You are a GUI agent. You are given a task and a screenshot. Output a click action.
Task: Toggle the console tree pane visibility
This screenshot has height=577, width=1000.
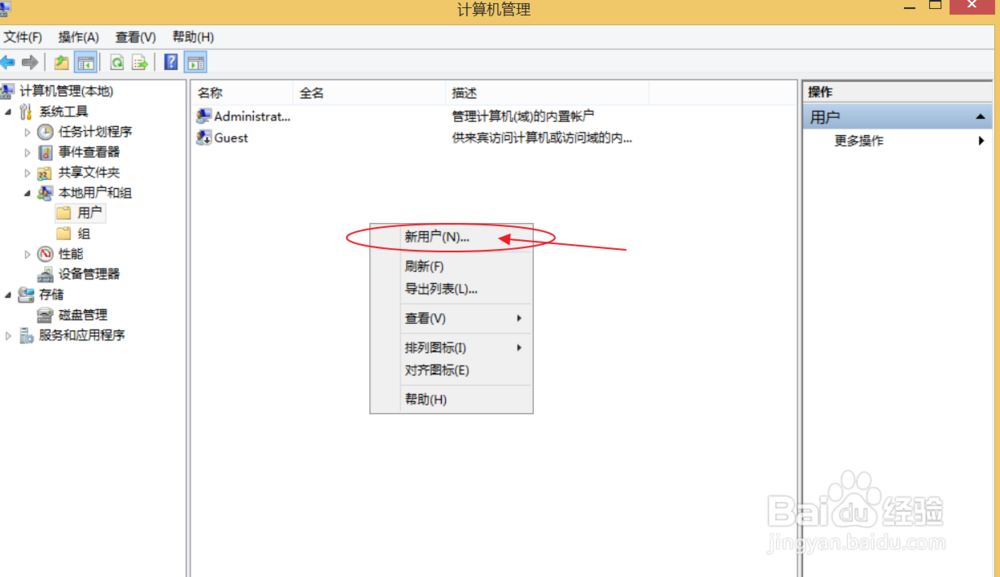pyautogui.click(x=86, y=61)
